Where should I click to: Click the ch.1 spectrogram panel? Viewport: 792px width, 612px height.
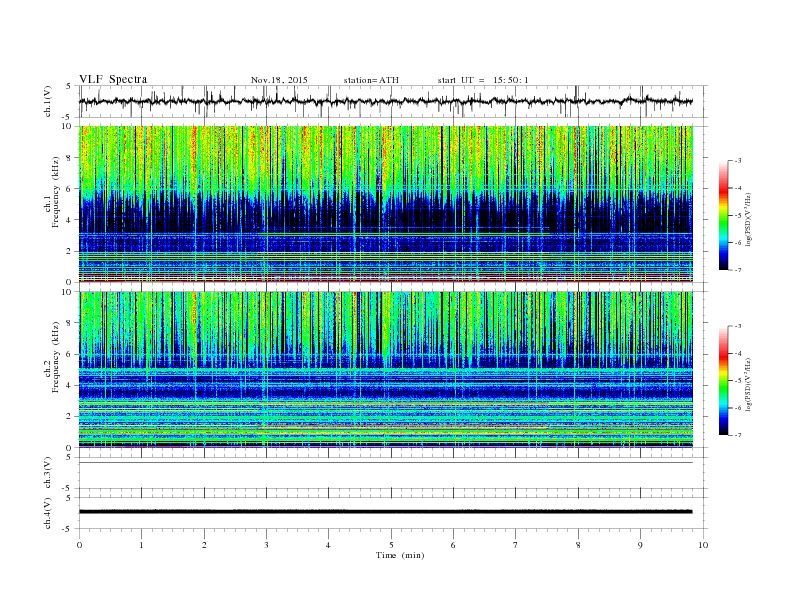(x=385, y=204)
